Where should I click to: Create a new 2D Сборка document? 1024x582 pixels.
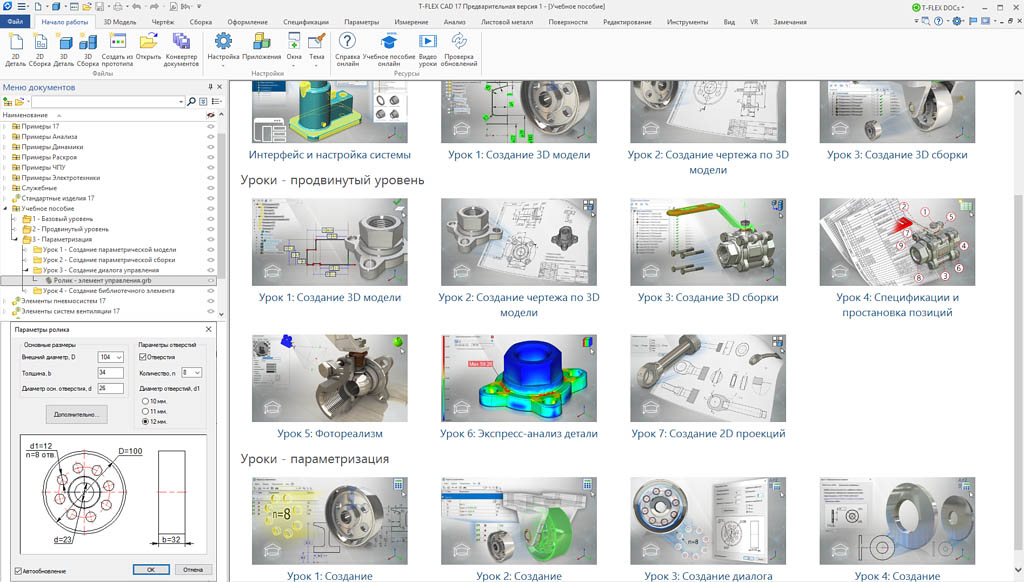point(40,50)
